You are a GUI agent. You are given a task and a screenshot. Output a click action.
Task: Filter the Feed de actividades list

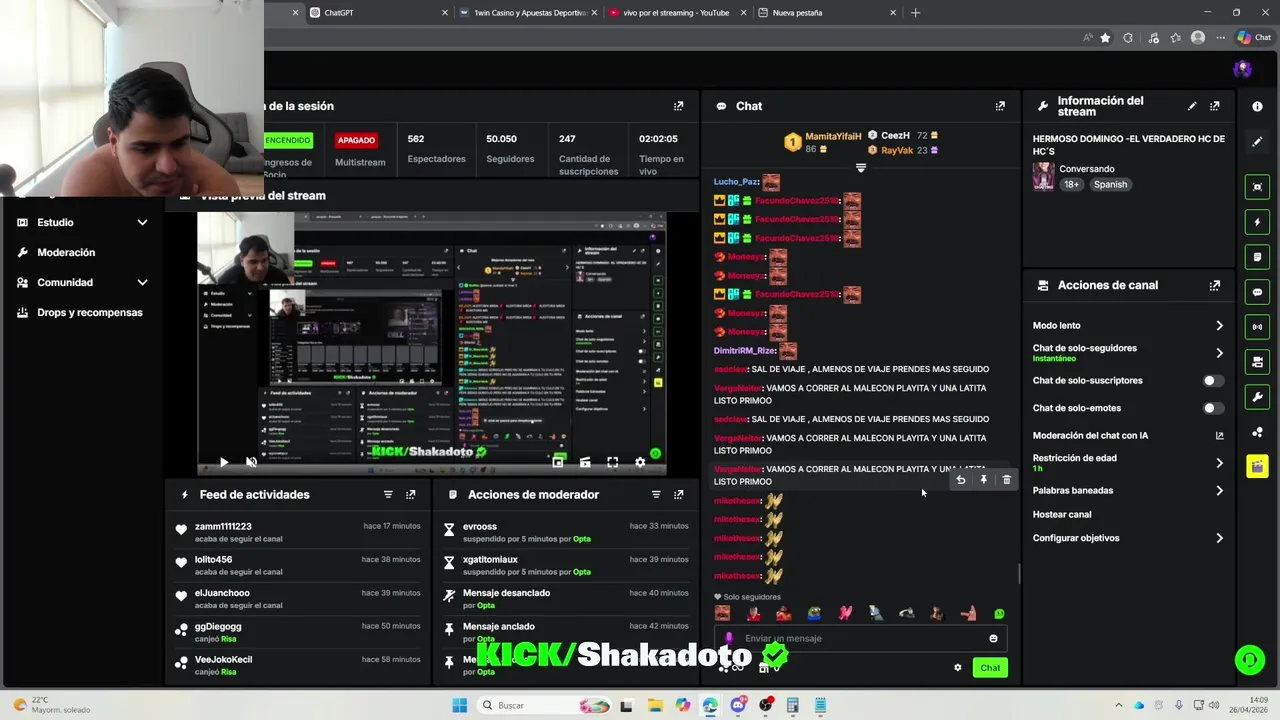tap(388, 495)
